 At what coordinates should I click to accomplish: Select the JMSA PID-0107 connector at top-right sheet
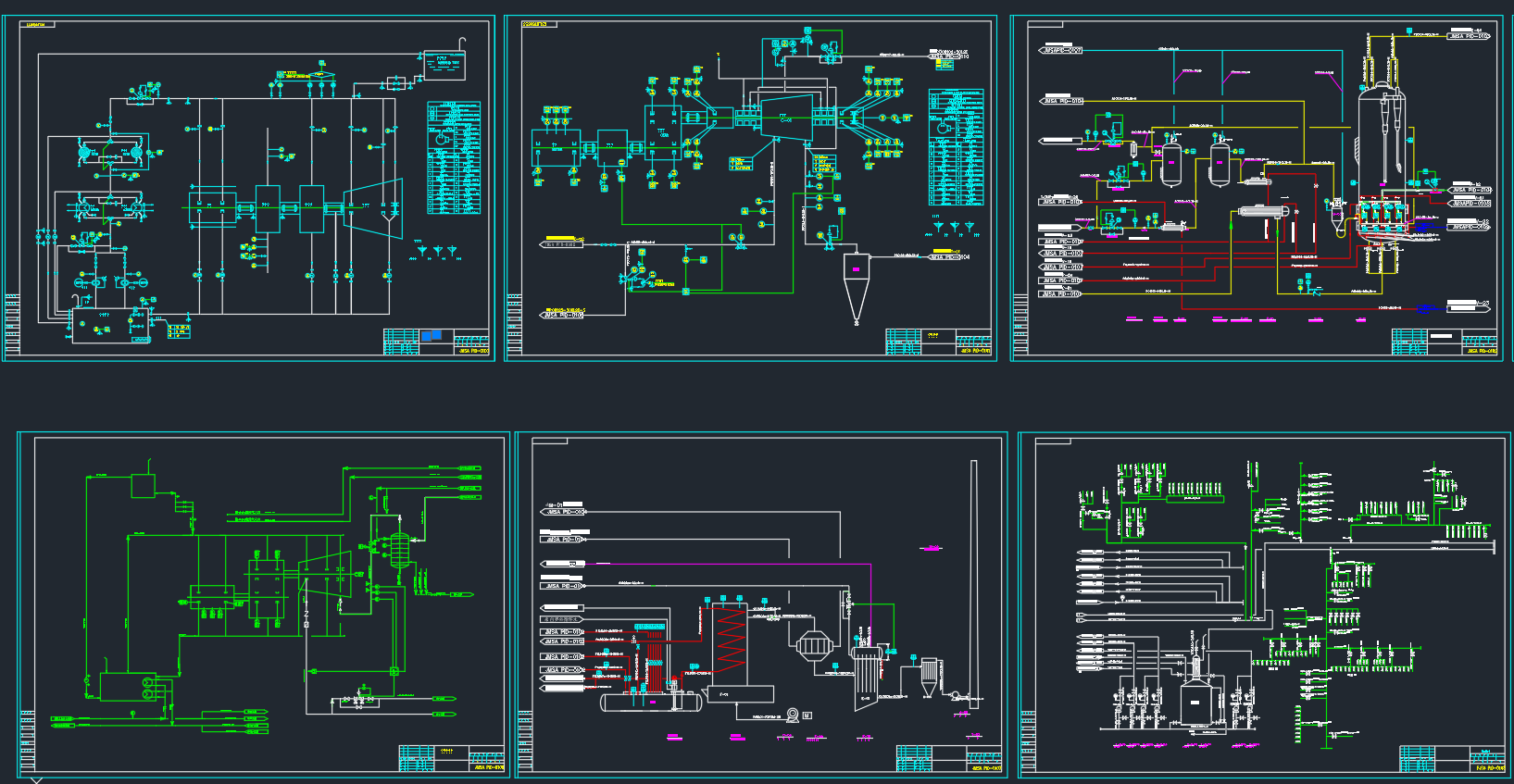pyautogui.click(x=1061, y=50)
